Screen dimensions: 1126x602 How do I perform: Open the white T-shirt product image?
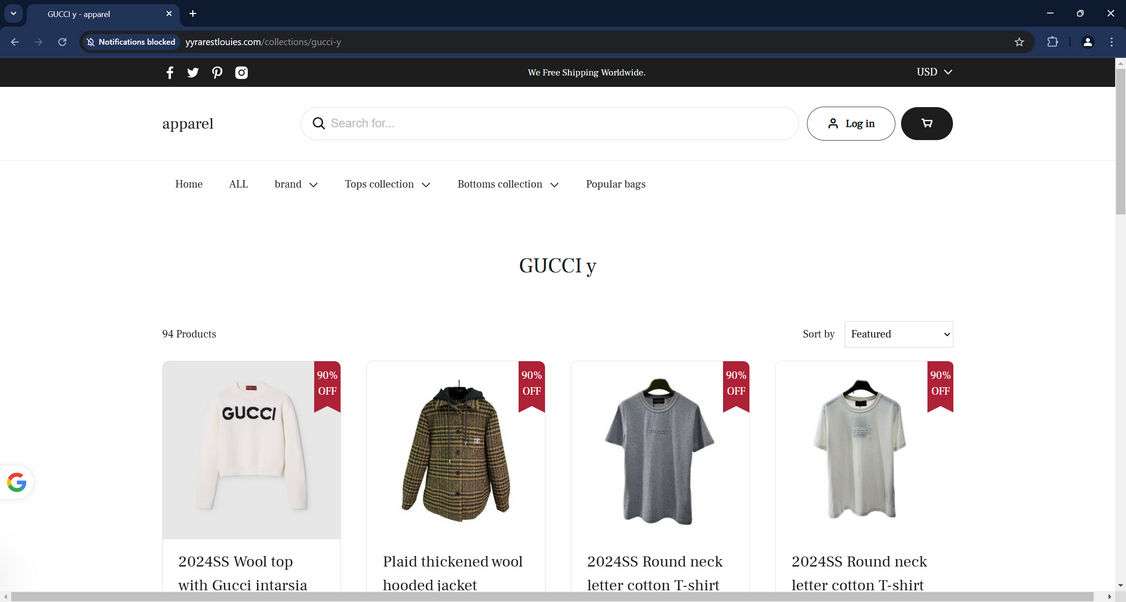(864, 450)
